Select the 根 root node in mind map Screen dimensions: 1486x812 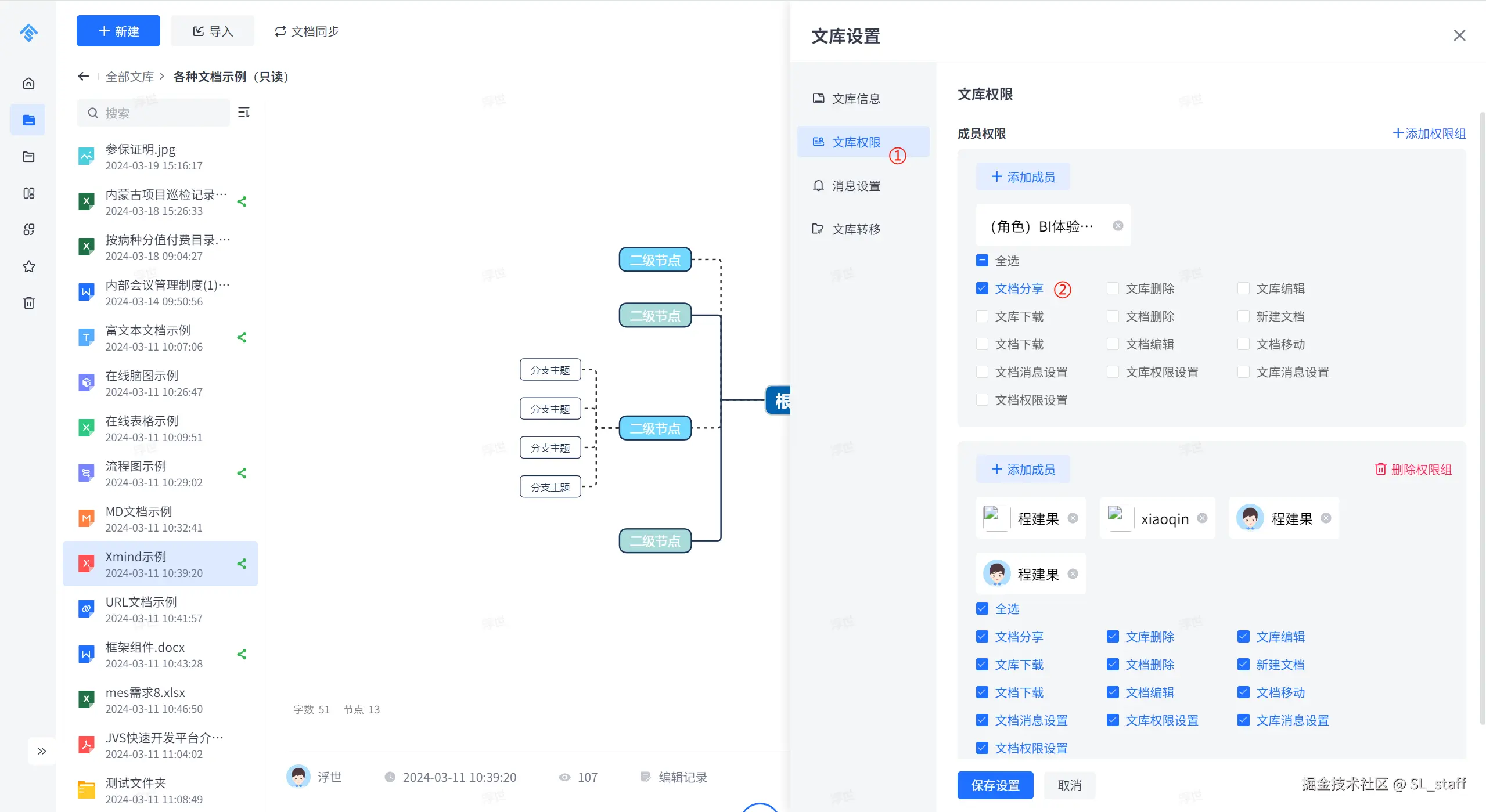pos(778,400)
